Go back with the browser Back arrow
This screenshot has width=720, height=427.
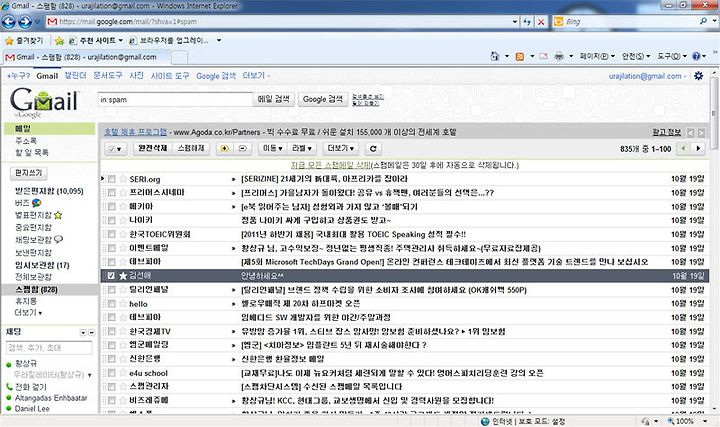pos(9,22)
